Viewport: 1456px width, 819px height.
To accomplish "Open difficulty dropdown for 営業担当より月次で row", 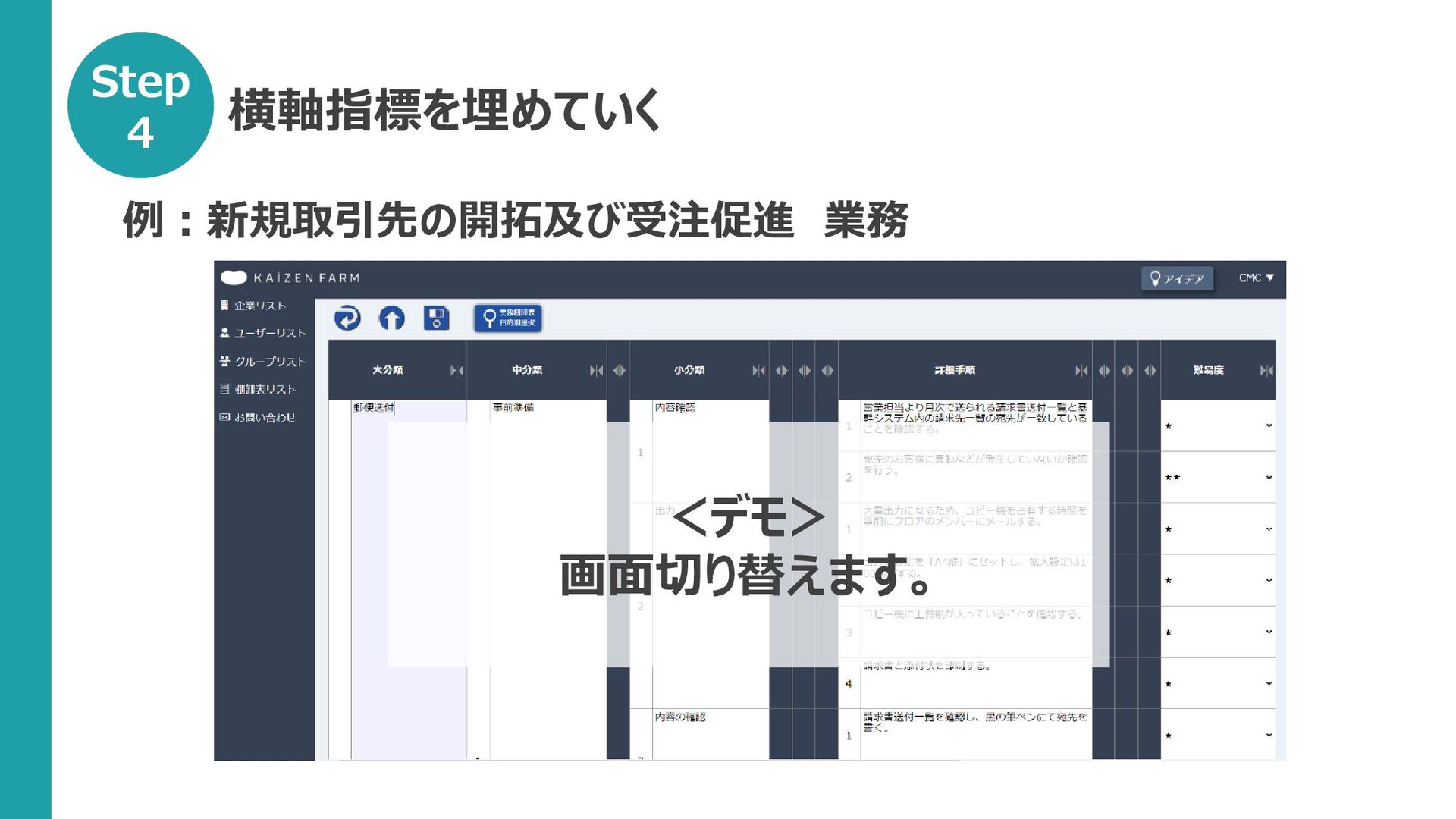I will click(x=1218, y=426).
